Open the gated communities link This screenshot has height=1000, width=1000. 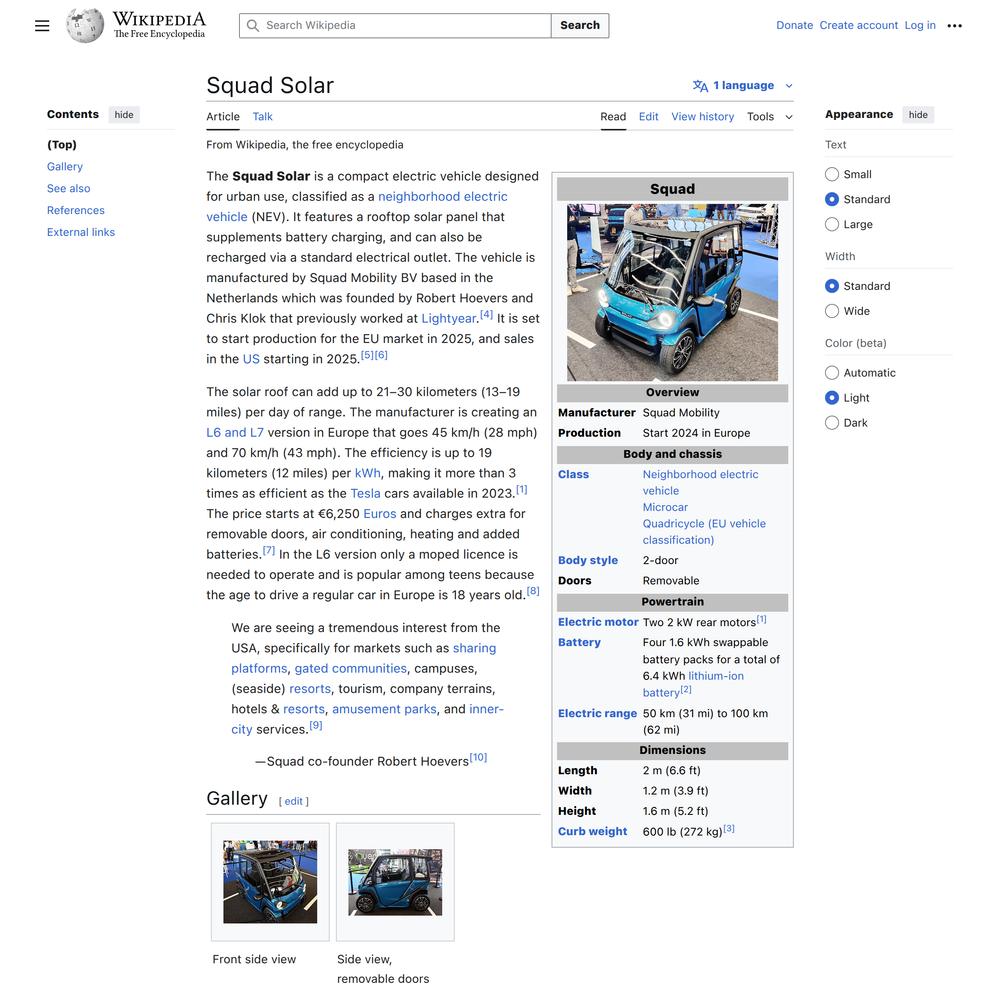point(350,668)
